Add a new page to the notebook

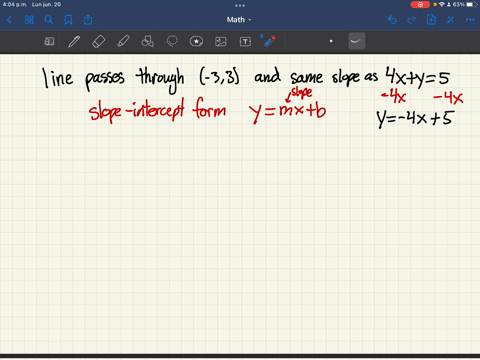pyautogui.click(x=431, y=20)
